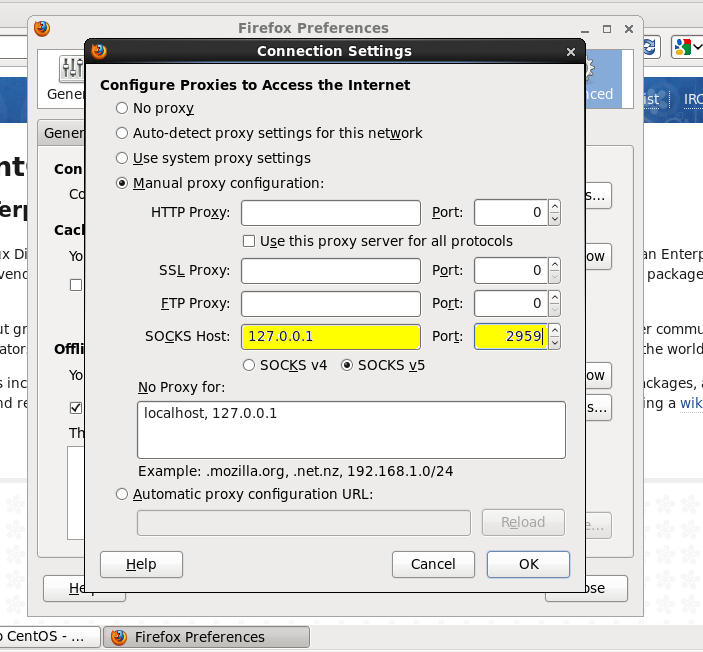
Task: Increase SSL Proxy port with up arrow
Action: 555,264
